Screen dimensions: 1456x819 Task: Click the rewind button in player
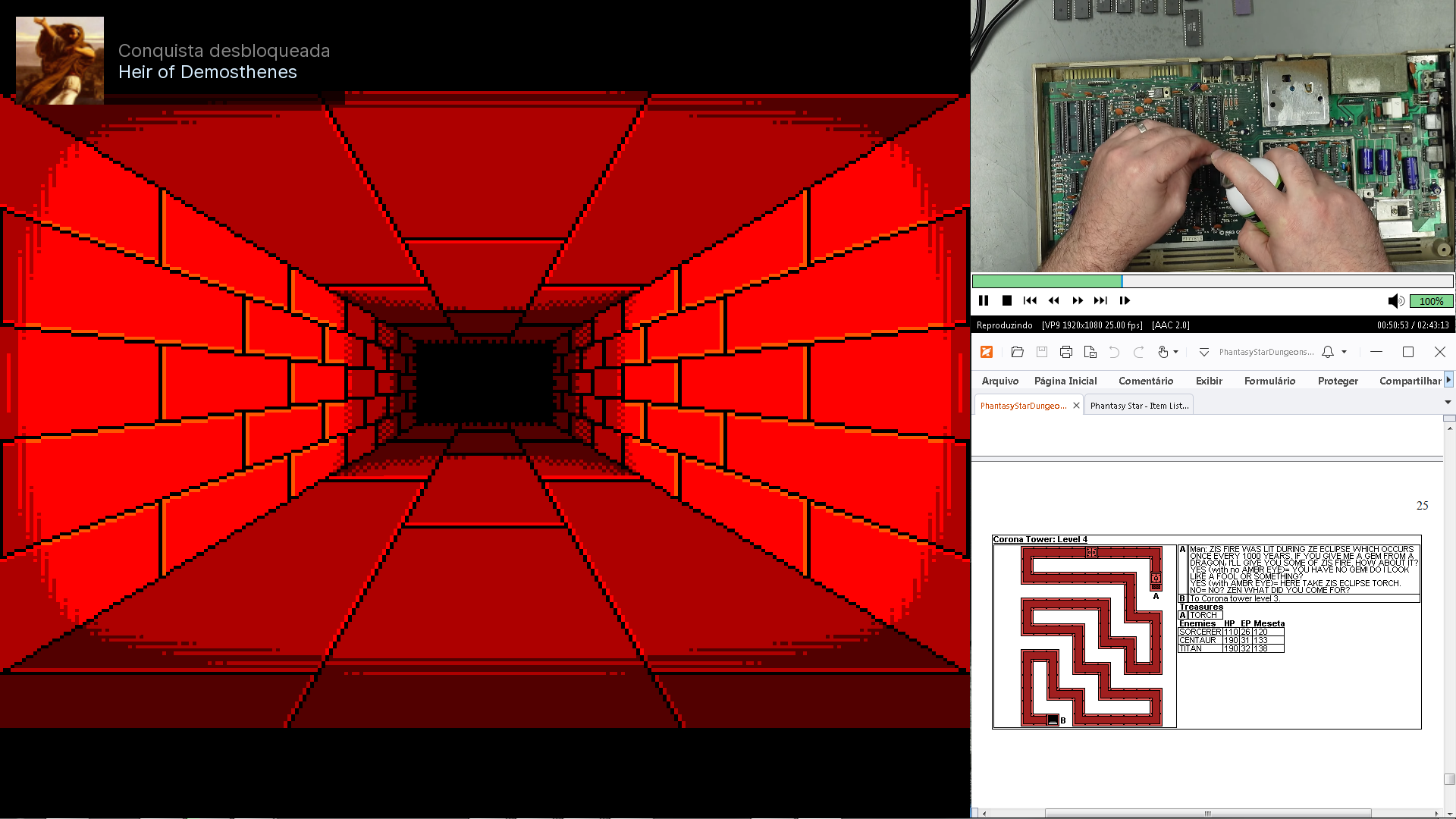(x=1054, y=301)
